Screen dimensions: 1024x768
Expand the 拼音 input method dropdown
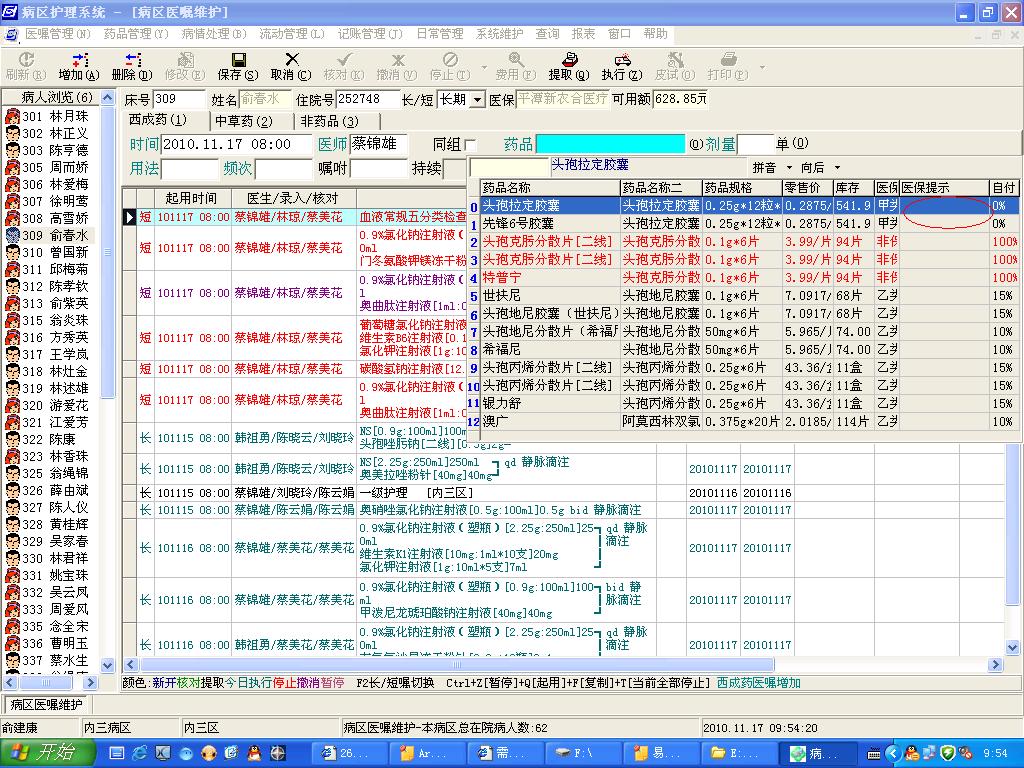click(789, 168)
